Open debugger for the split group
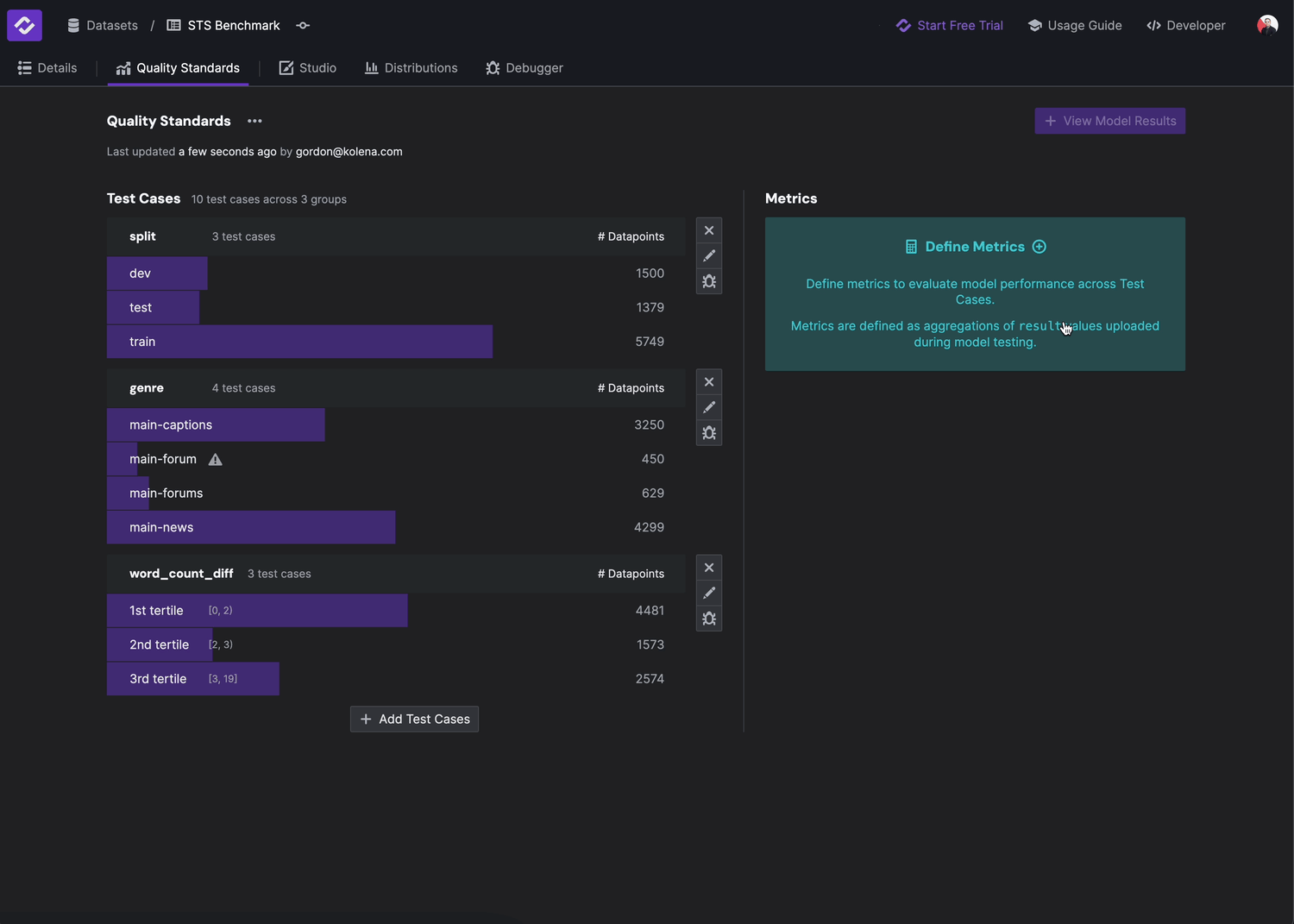Screen dimensions: 1294x924 click(x=709, y=281)
